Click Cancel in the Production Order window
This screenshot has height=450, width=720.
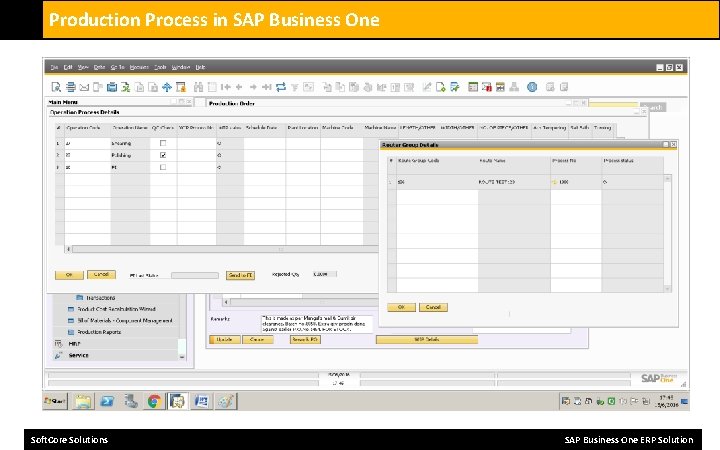257,339
